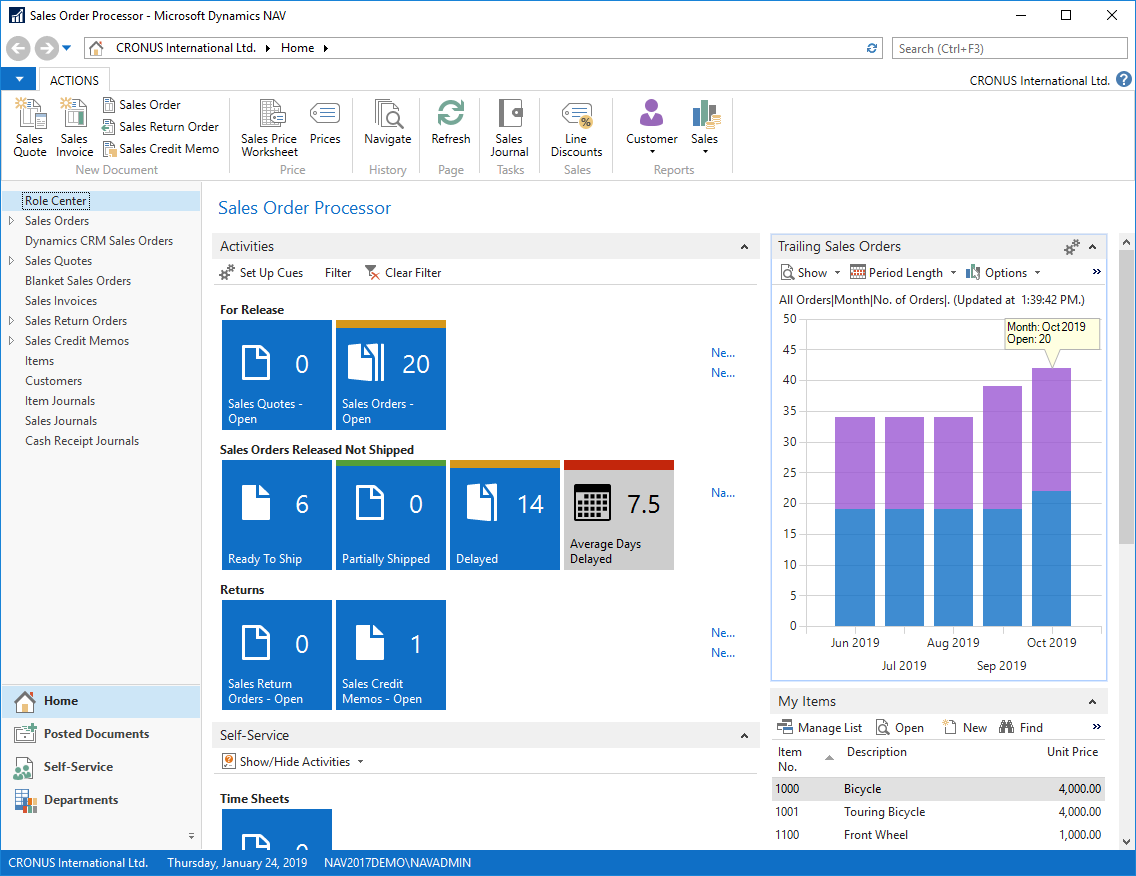Select the ACTIONS ribbon tab
The height and width of the screenshot is (876, 1136).
pyautogui.click(x=74, y=80)
